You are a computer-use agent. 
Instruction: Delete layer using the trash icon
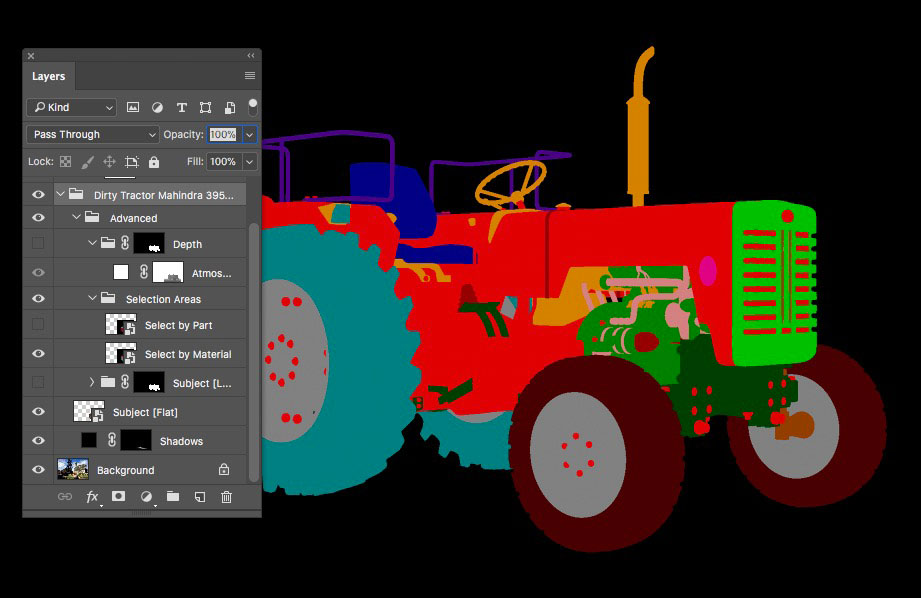(227, 497)
